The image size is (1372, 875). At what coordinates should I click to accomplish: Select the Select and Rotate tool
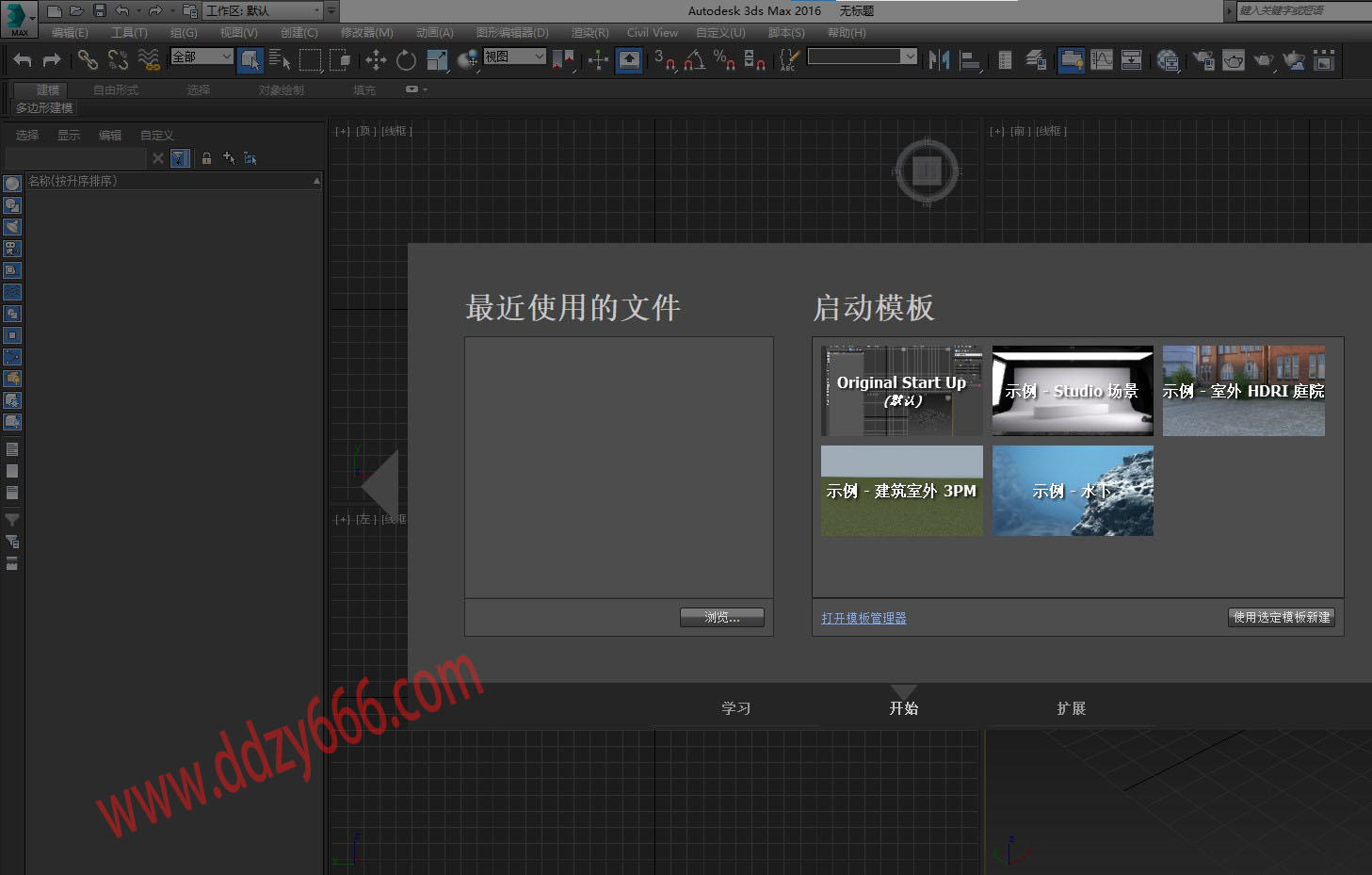(406, 60)
